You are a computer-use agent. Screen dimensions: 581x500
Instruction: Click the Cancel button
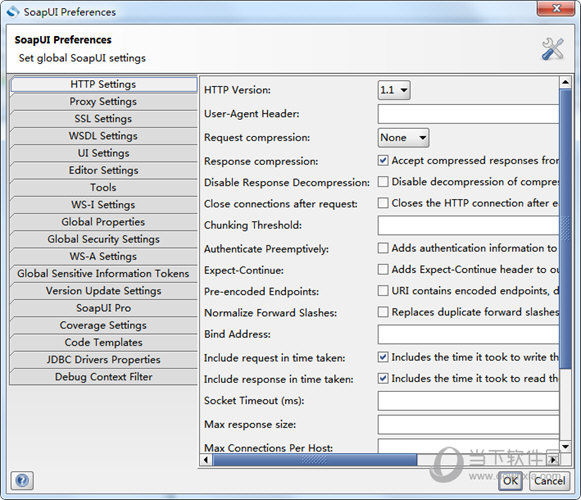pos(550,481)
